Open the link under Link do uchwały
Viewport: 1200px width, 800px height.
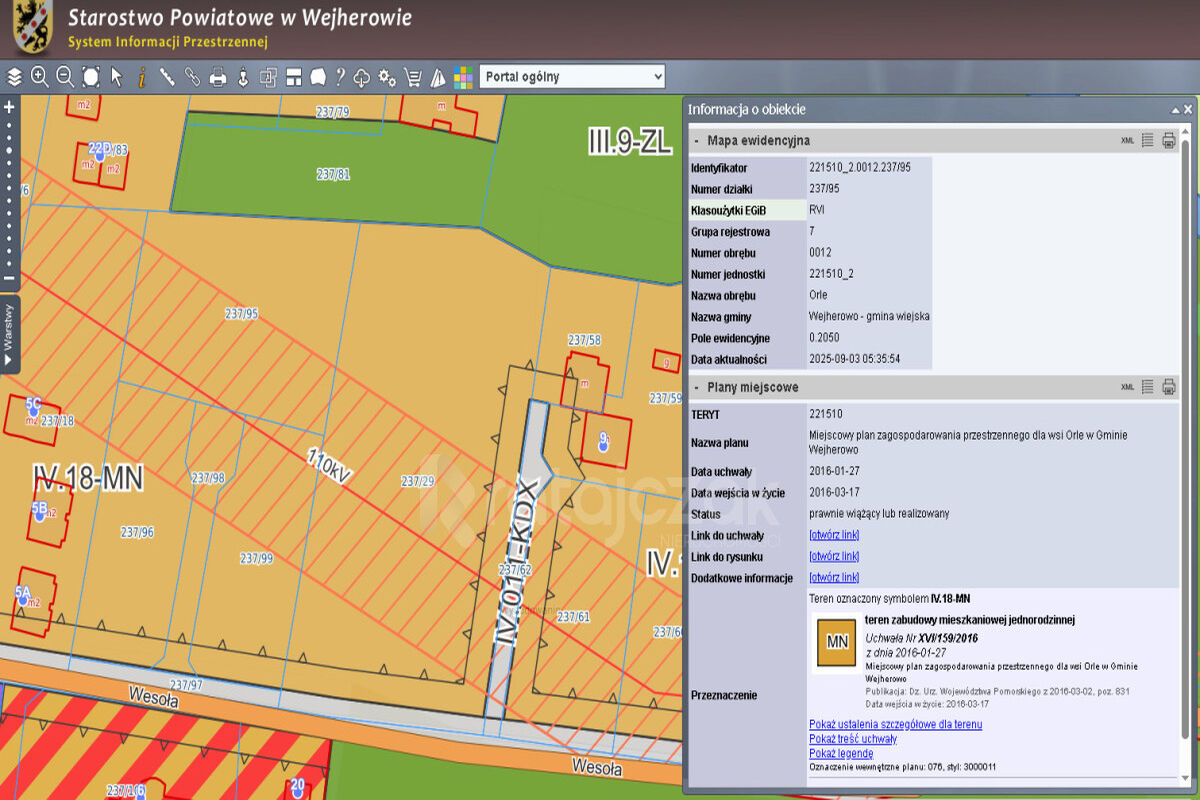pos(834,535)
